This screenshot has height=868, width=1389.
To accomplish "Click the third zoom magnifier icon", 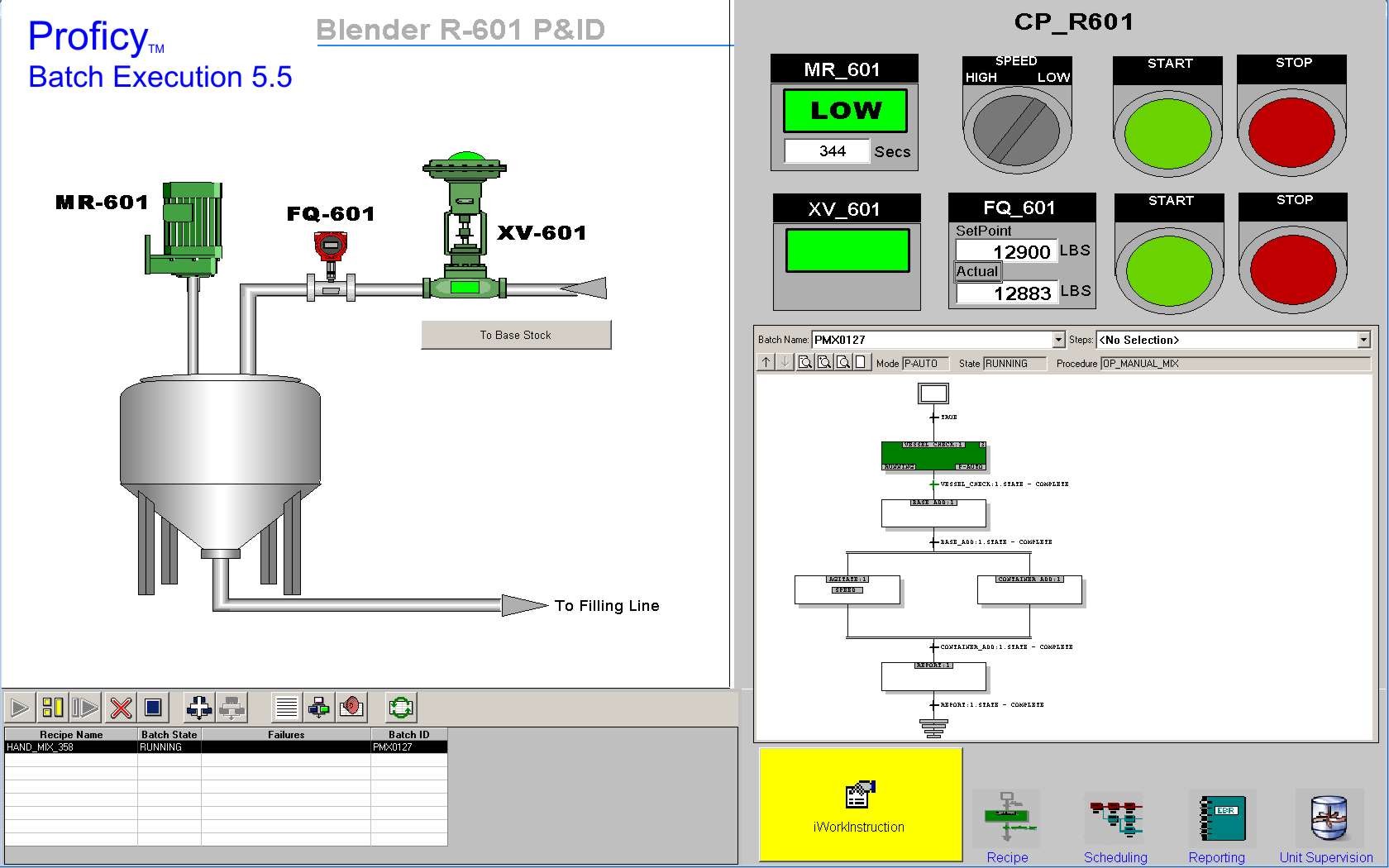I will [842, 362].
